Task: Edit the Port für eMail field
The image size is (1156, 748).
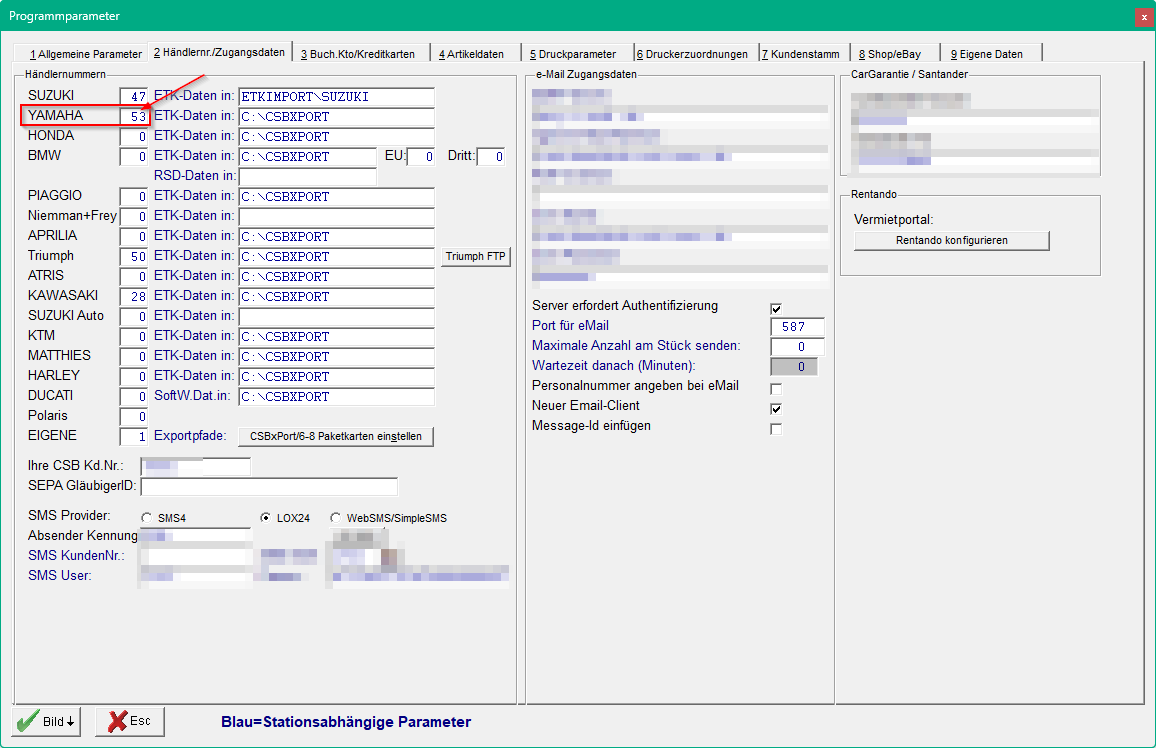Action: click(x=797, y=326)
